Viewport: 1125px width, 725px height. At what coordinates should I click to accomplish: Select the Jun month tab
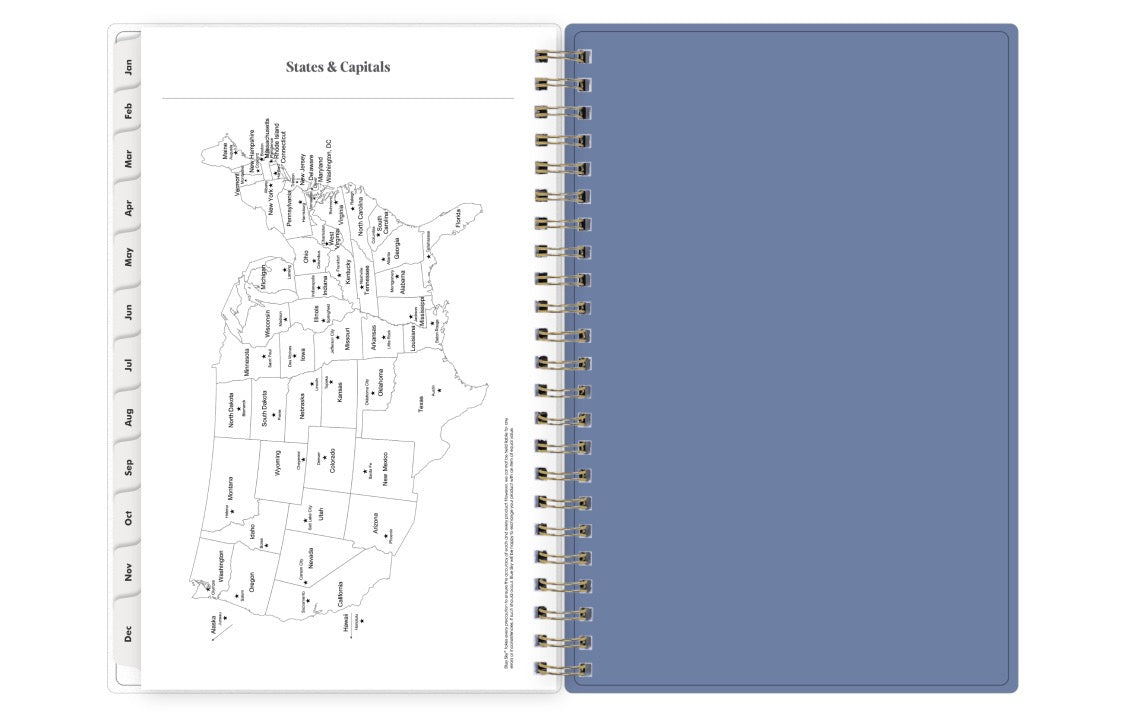click(x=128, y=312)
